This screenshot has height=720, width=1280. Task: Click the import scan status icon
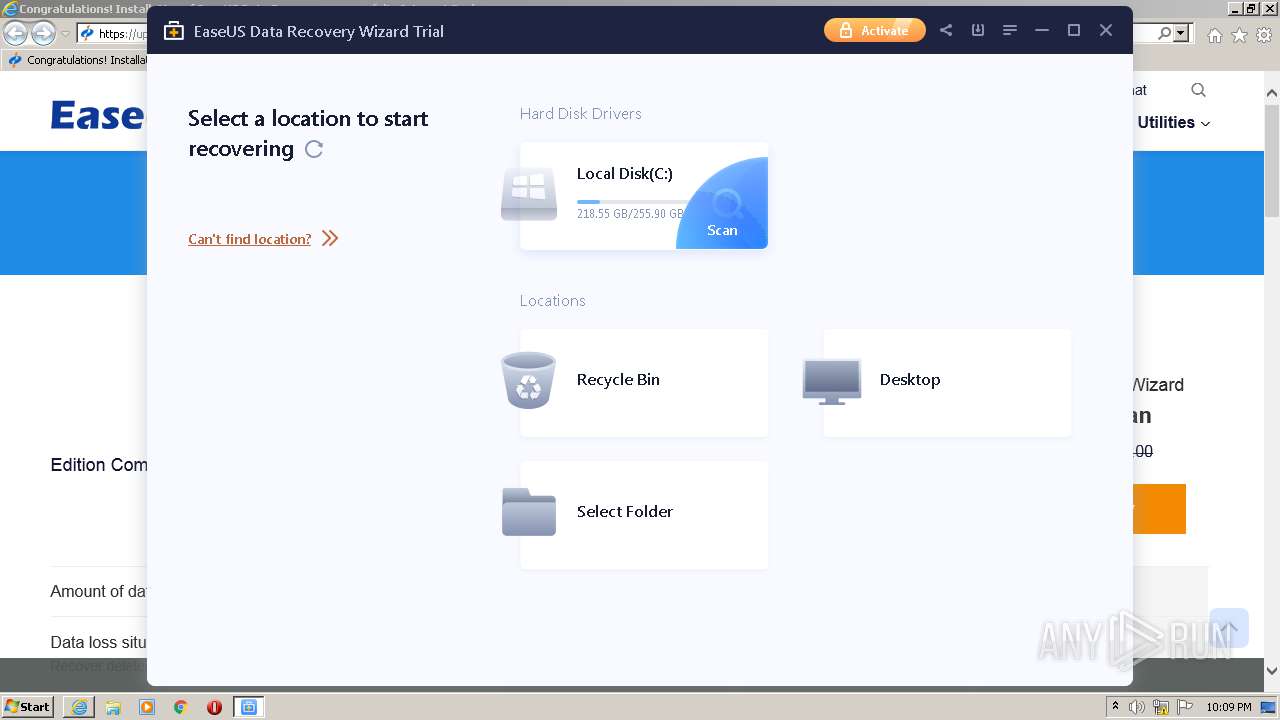978,30
